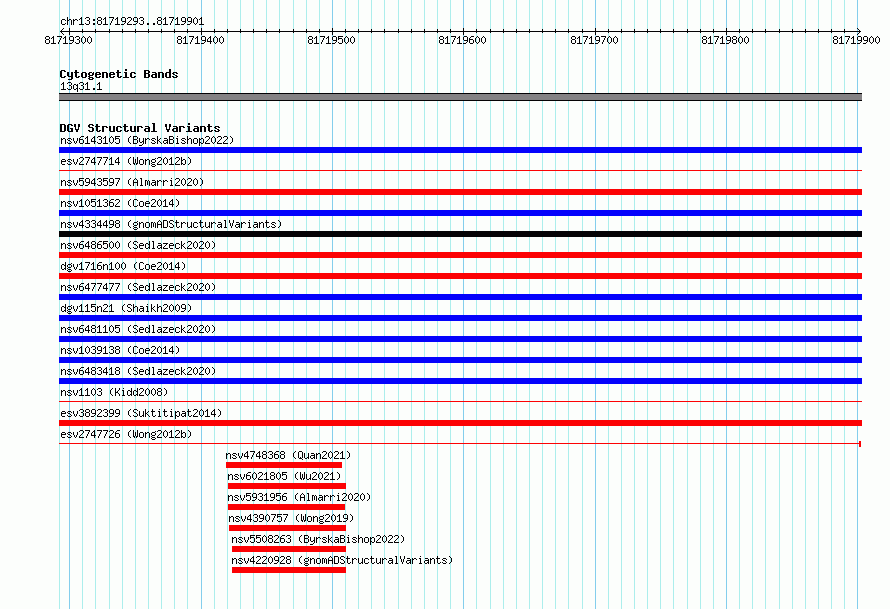The height and width of the screenshot is (609, 890).
Task: Select the short red bar under nsv5931956
Action: click(286, 507)
